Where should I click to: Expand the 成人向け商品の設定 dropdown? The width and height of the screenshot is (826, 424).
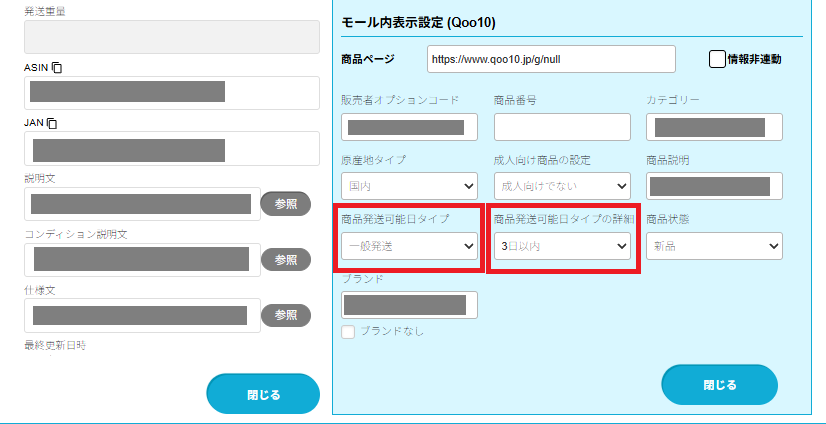562,186
